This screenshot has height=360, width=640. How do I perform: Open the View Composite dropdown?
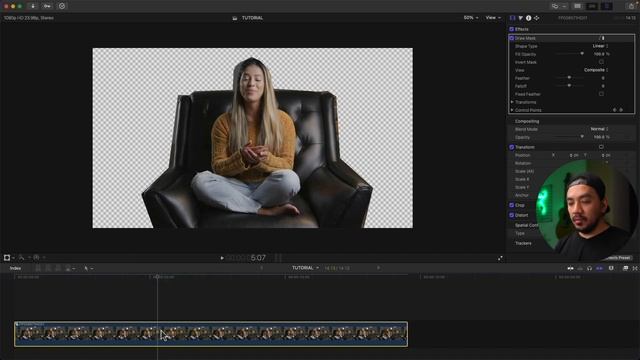pos(596,70)
